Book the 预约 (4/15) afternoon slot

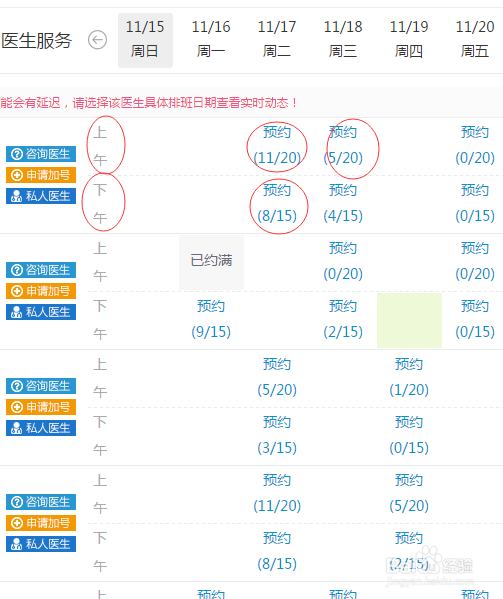click(x=343, y=203)
